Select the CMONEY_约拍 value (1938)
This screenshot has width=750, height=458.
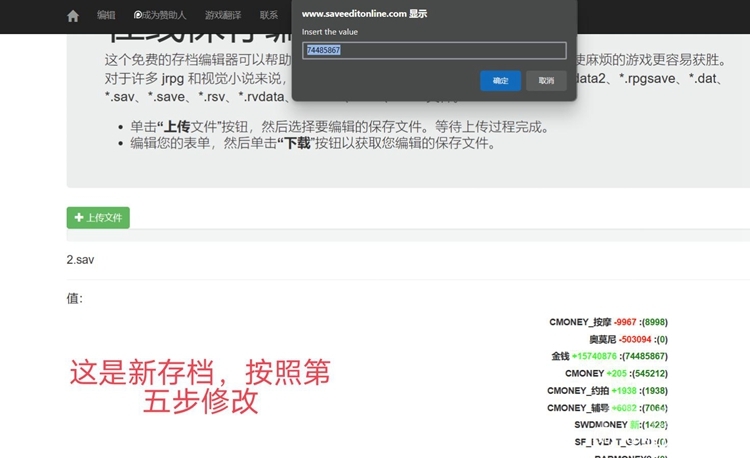(x=655, y=390)
